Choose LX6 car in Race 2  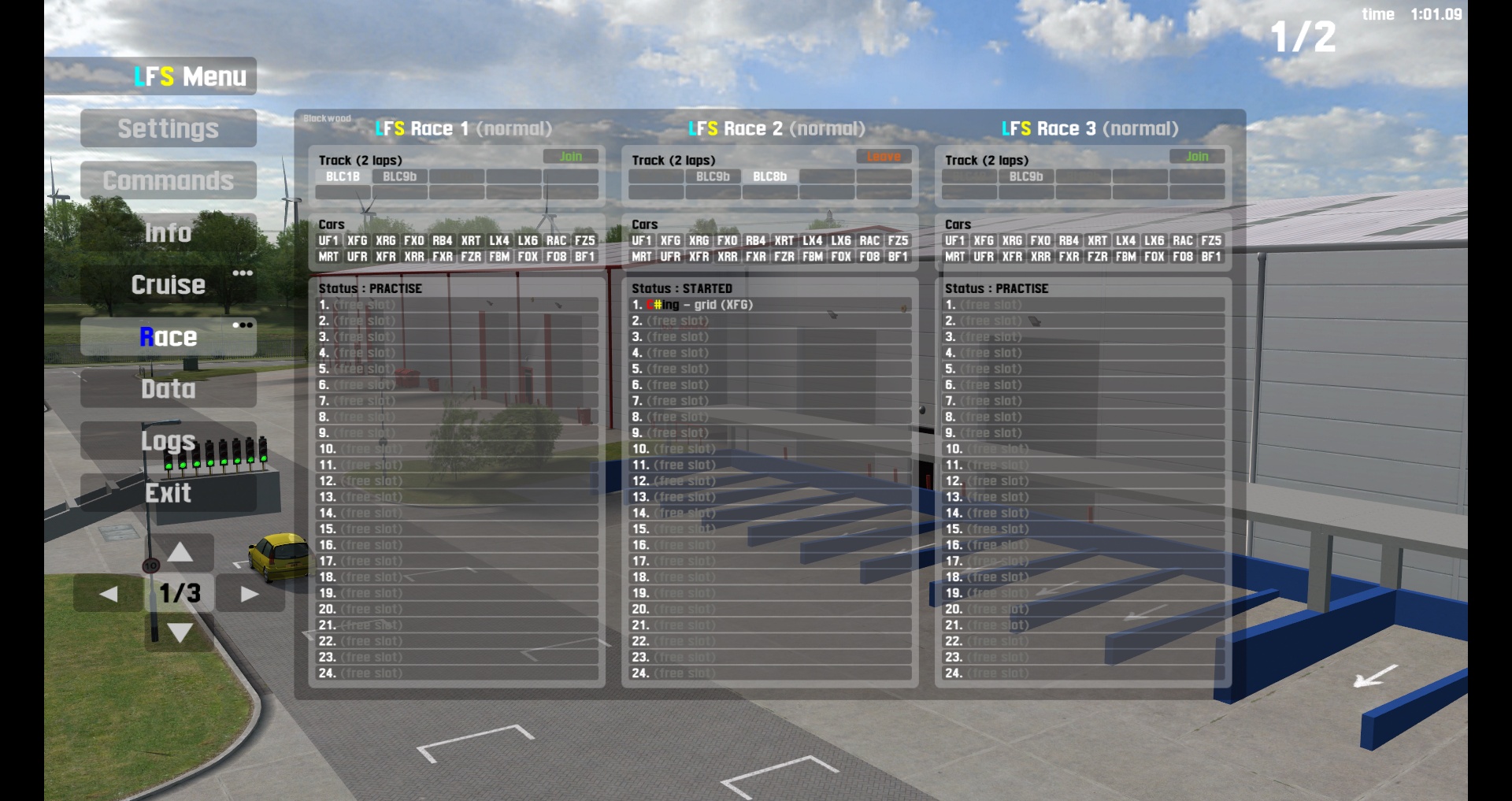point(841,240)
